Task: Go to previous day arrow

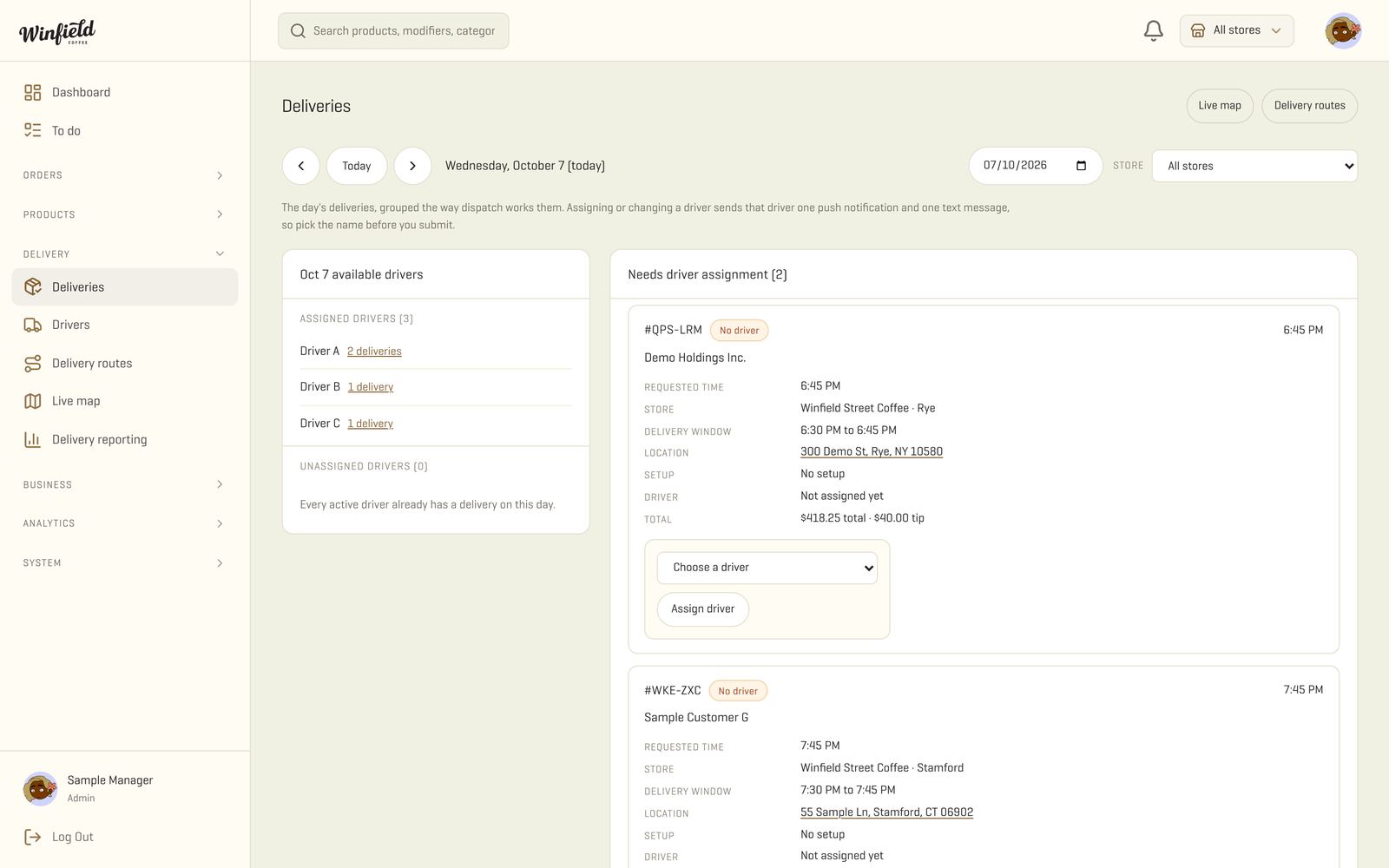Action: pos(301,166)
